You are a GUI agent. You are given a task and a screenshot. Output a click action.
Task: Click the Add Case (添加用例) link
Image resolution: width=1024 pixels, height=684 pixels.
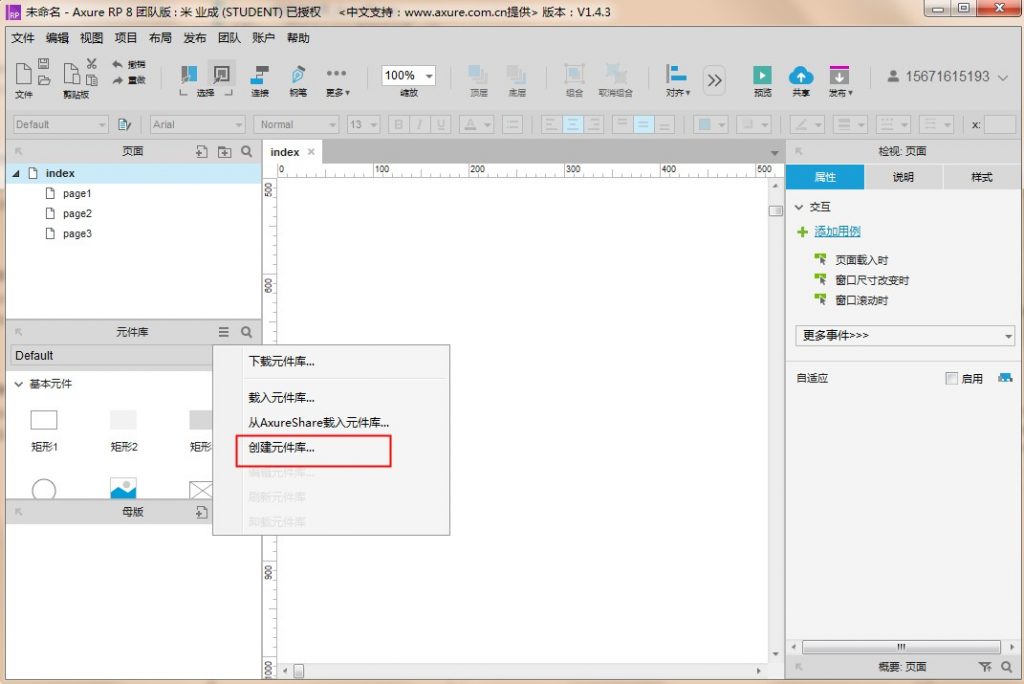click(837, 232)
